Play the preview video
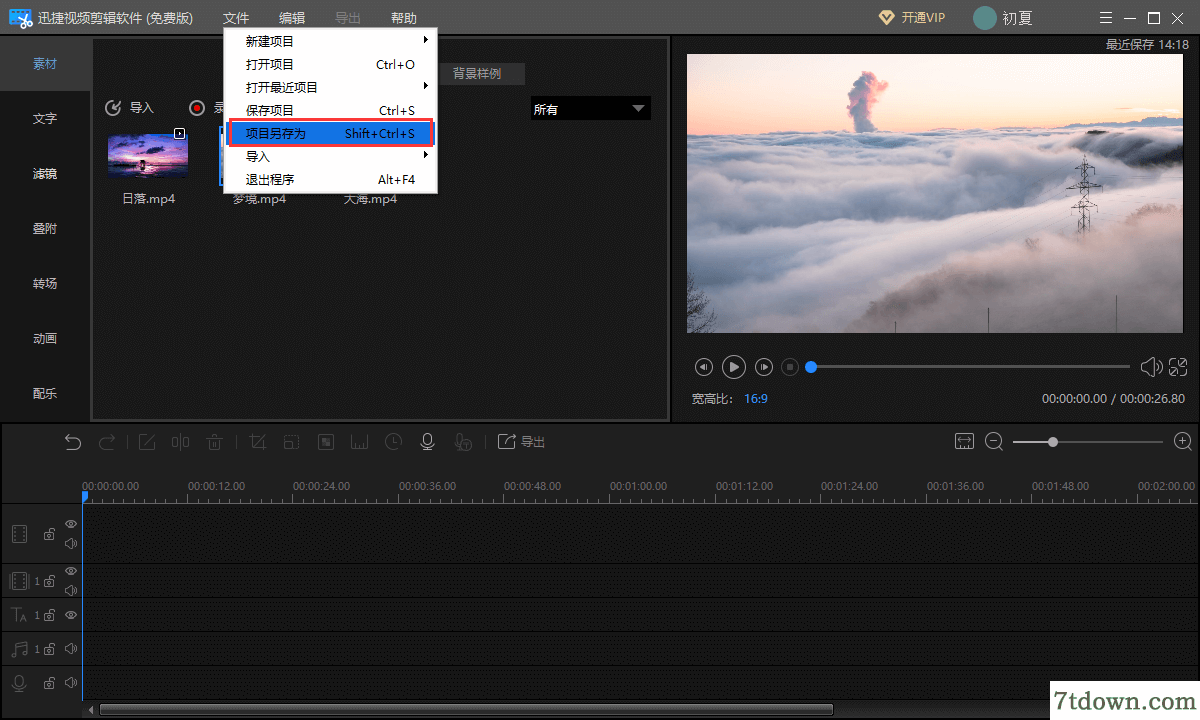 [734, 367]
